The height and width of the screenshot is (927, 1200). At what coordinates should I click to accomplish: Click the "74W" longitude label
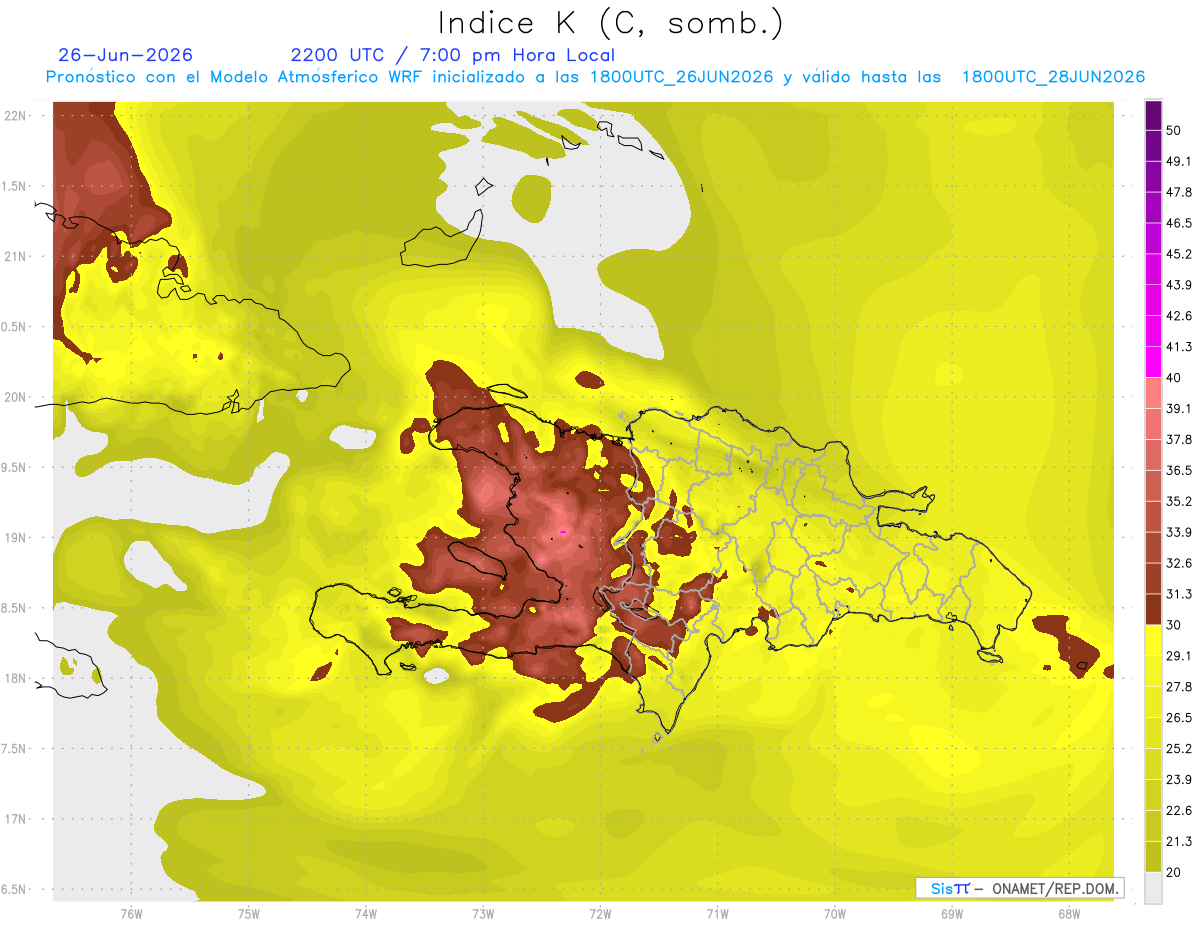coord(366,914)
